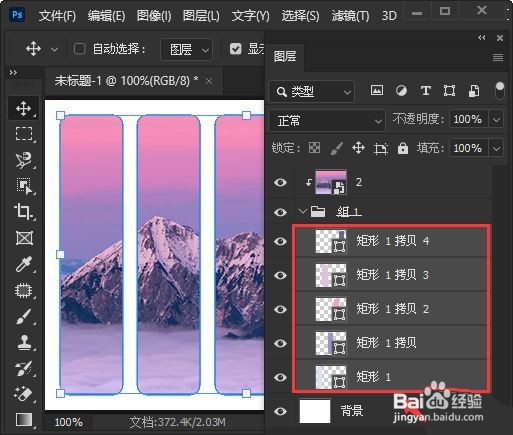Image resolution: width=513 pixels, height=435 pixels.
Task: Hide 组 1 group visibility eye
Action: tap(280, 212)
